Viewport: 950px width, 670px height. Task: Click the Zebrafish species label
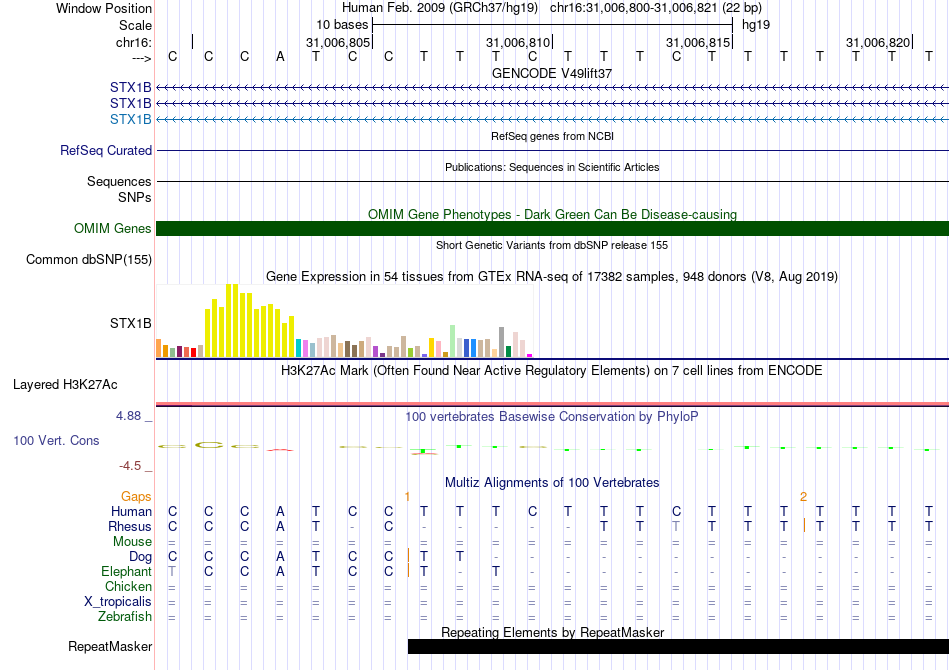(125, 616)
